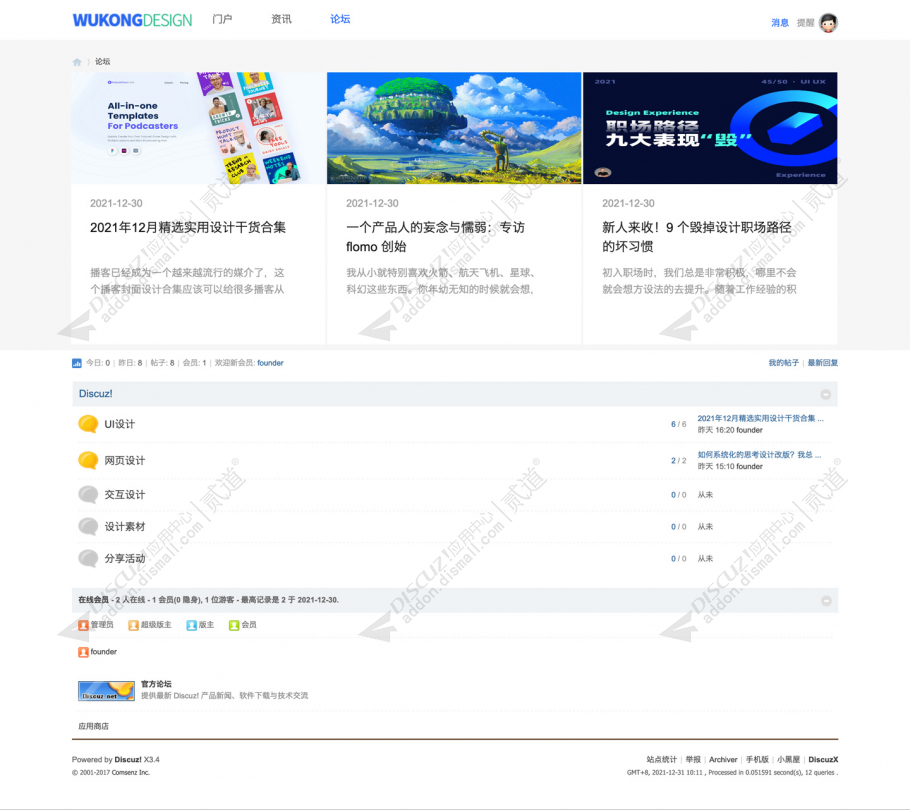Open last post 如何系统化的思考设计改版
Image resolution: width=910 pixels, height=810 pixels.
click(759, 455)
